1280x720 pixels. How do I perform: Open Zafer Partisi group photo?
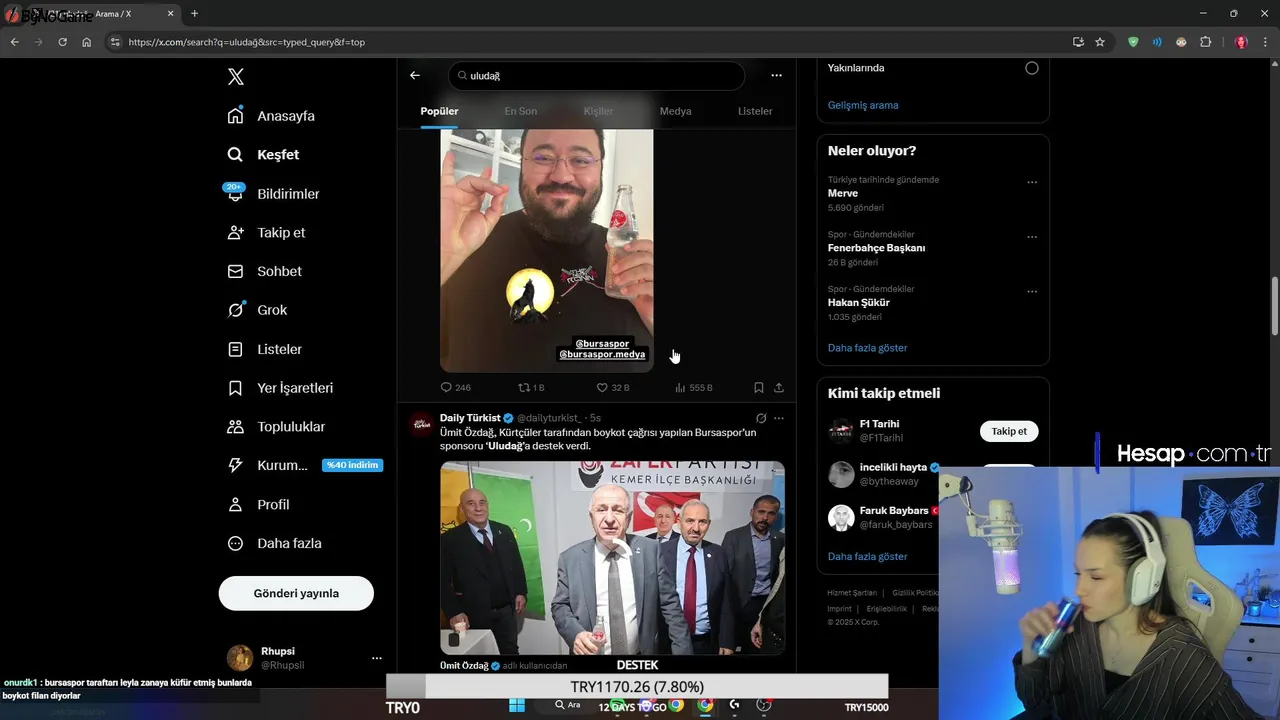tap(612, 557)
